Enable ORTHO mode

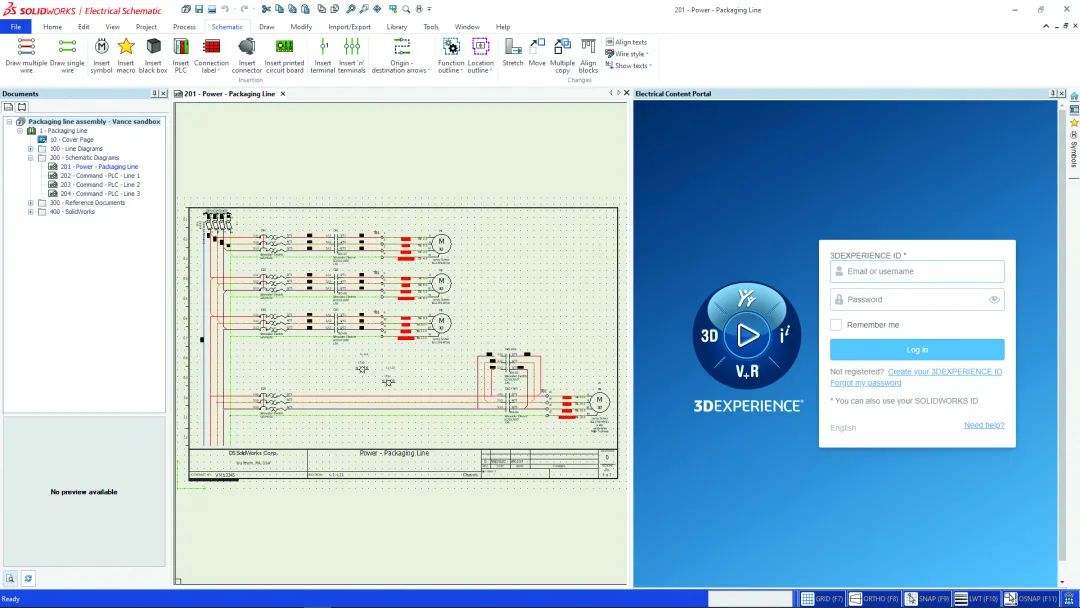pyautogui.click(x=873, y=598)
